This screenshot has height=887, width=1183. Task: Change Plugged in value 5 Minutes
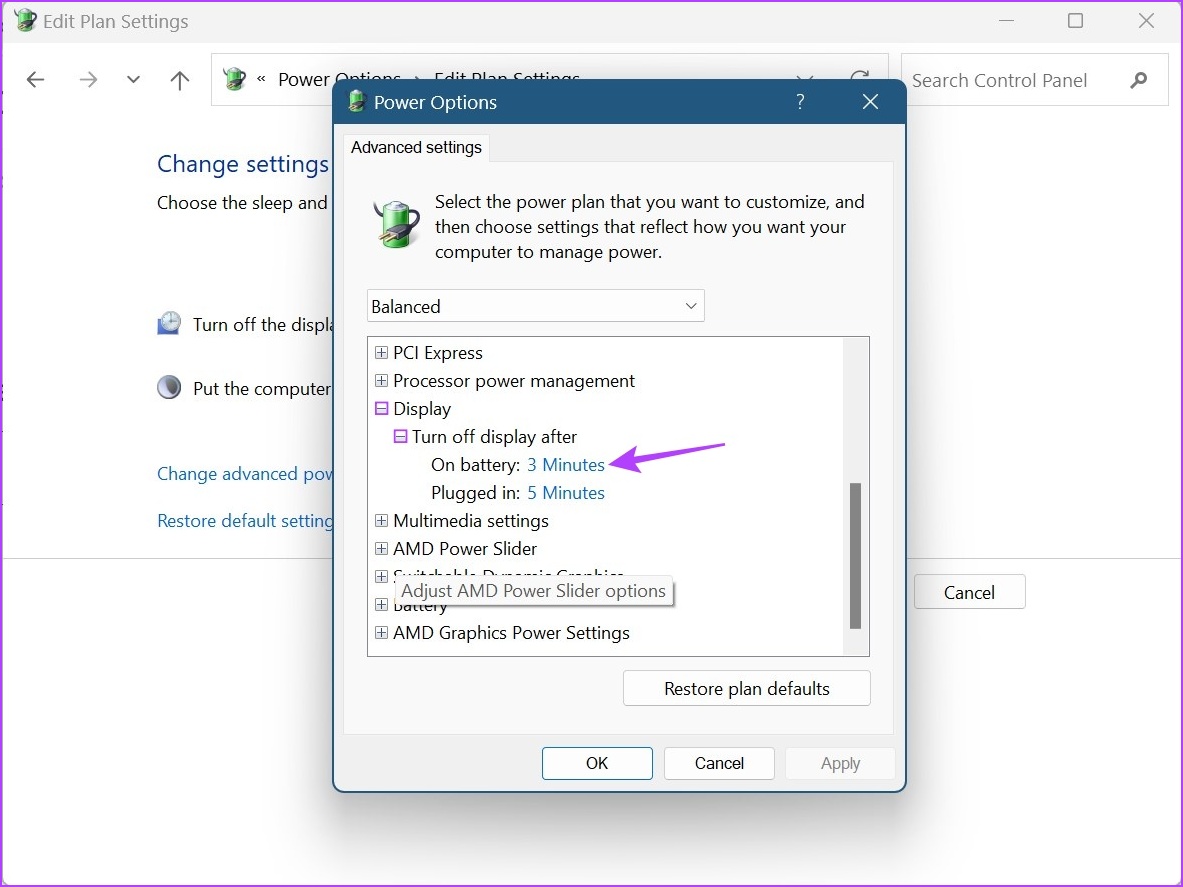[566, 493]
